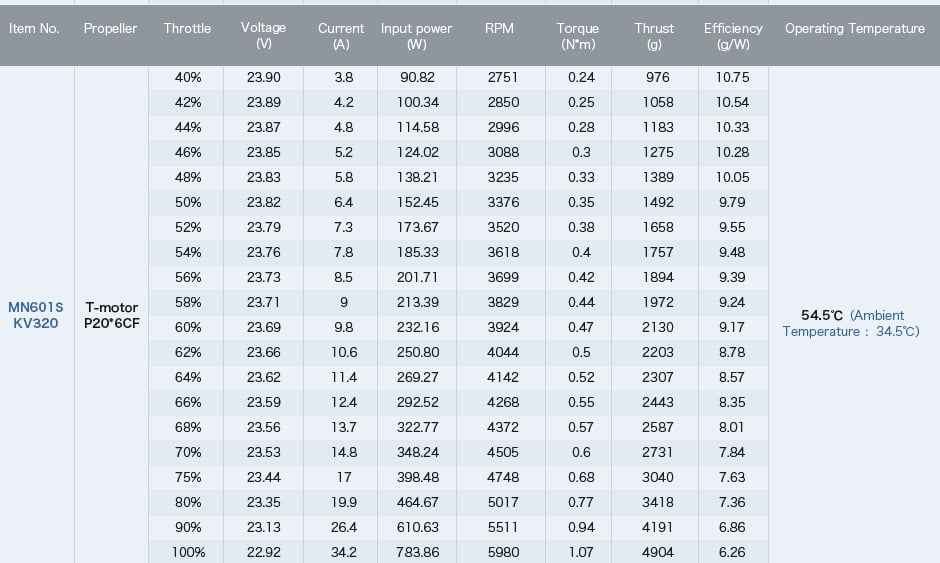The image size is (940, 563).
Task: Click the Ambient Temperature 34.5℃ note
Action: pyautogui.click(x=851, y=323)
